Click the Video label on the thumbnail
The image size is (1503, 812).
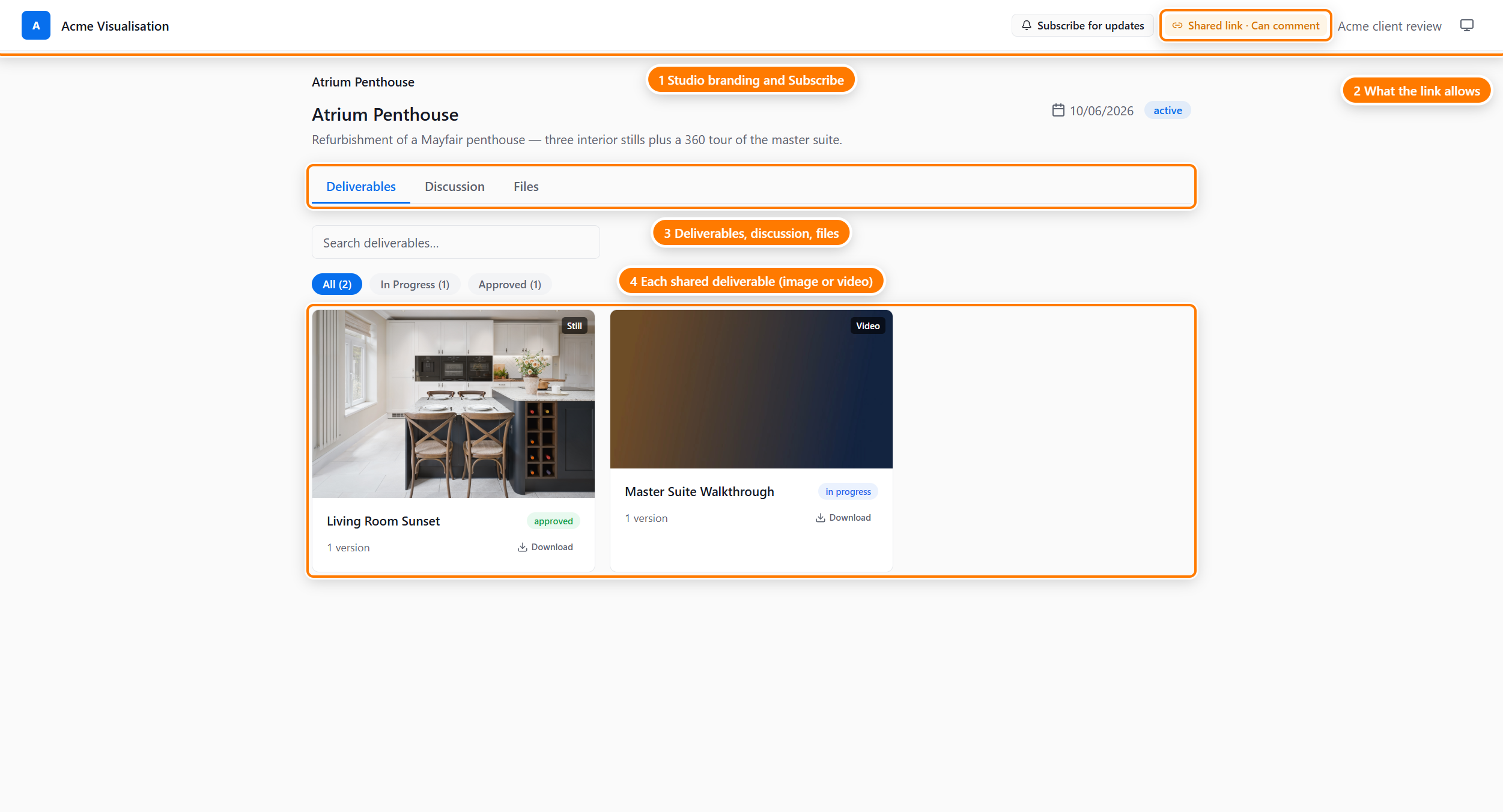click(867, 326)
